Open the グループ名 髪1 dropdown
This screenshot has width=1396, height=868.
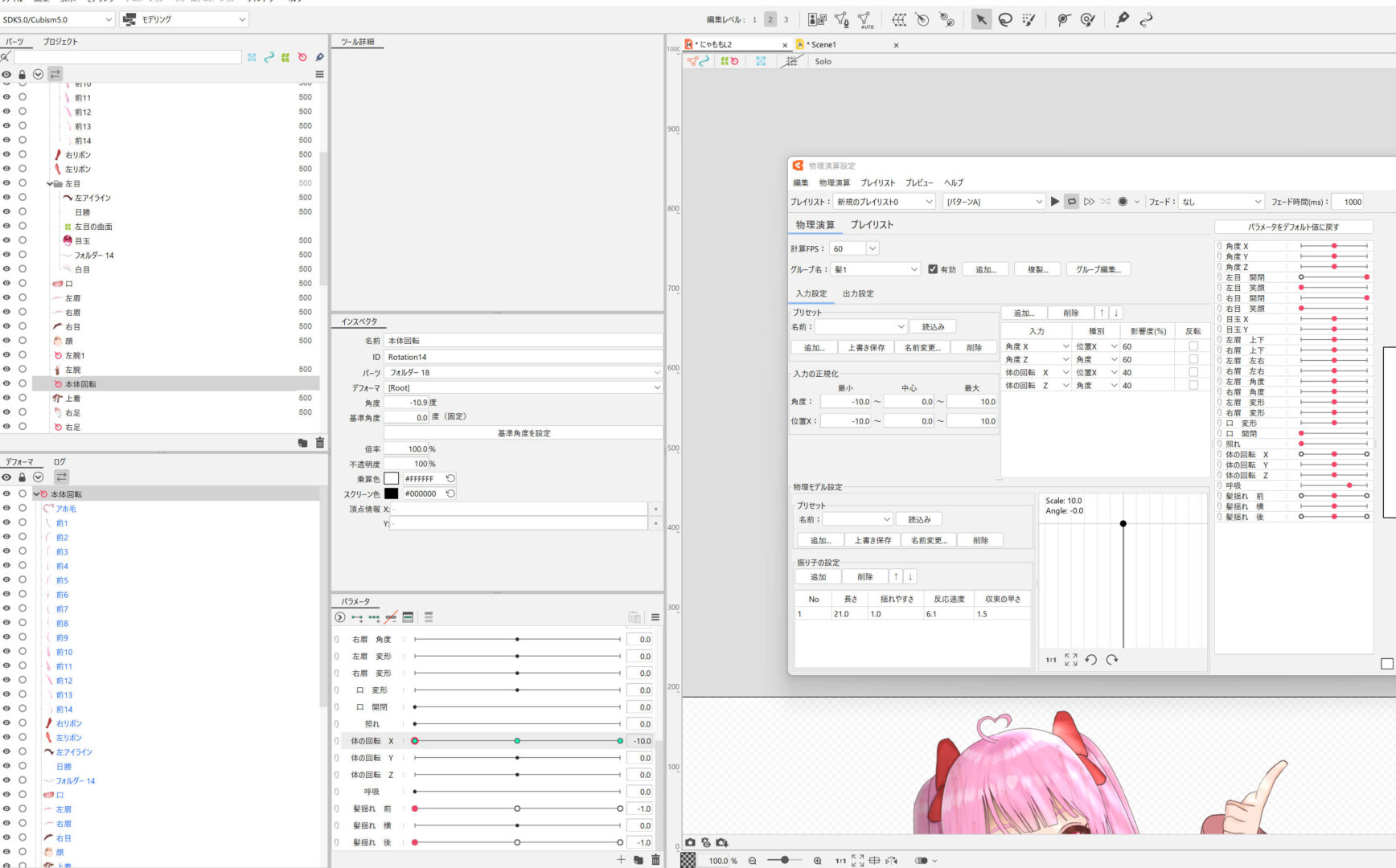coord(876,269)
